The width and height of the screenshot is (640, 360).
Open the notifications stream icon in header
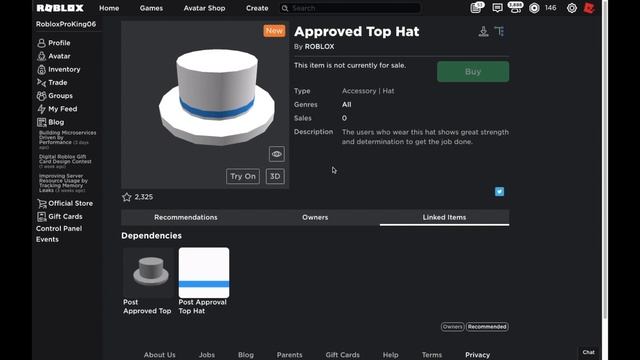coord(476,7)
